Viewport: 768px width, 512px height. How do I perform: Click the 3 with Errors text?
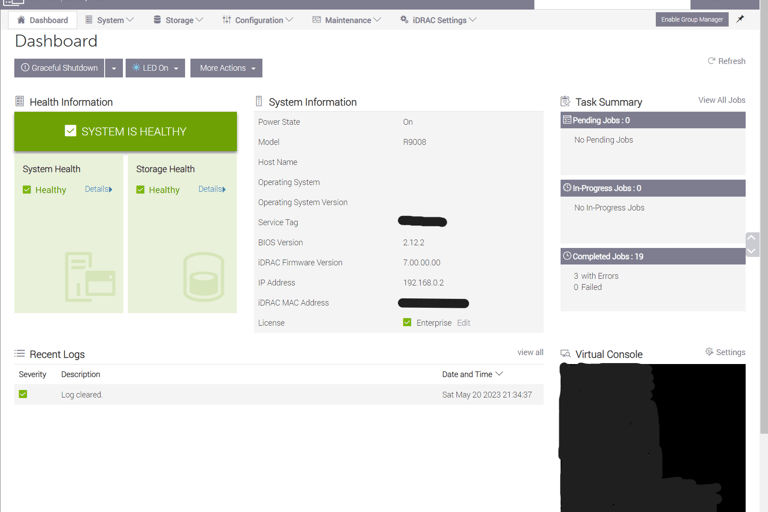(596, 276)
